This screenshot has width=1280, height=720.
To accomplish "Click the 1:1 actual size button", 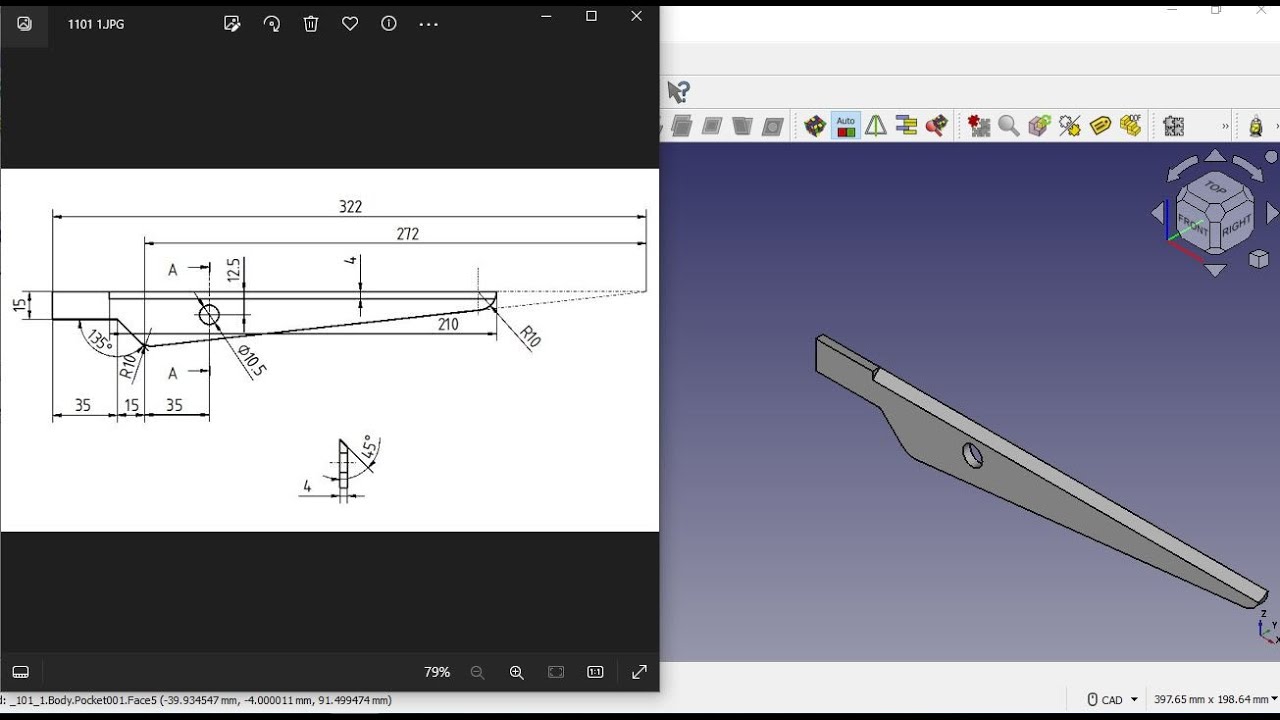I will tap(595, 673).
